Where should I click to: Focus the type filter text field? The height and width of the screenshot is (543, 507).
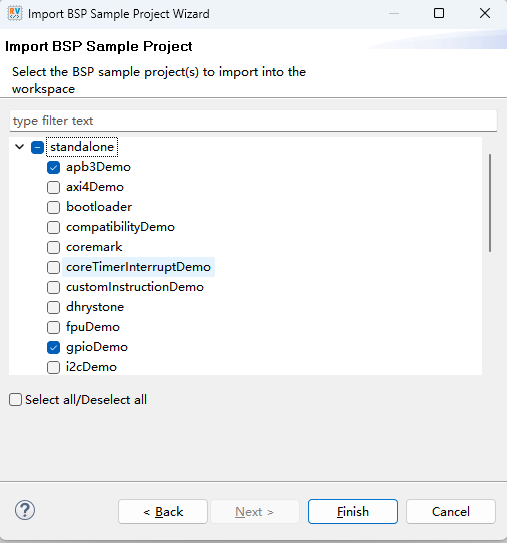point(253,121)
